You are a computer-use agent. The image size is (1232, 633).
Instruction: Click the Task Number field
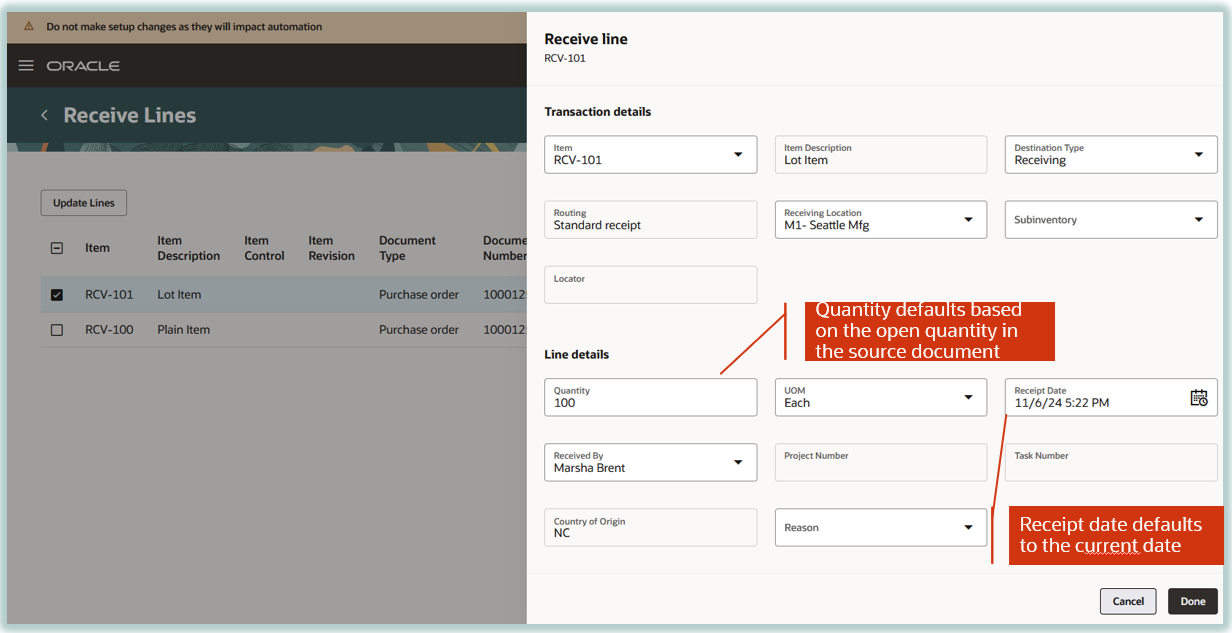1111,462
